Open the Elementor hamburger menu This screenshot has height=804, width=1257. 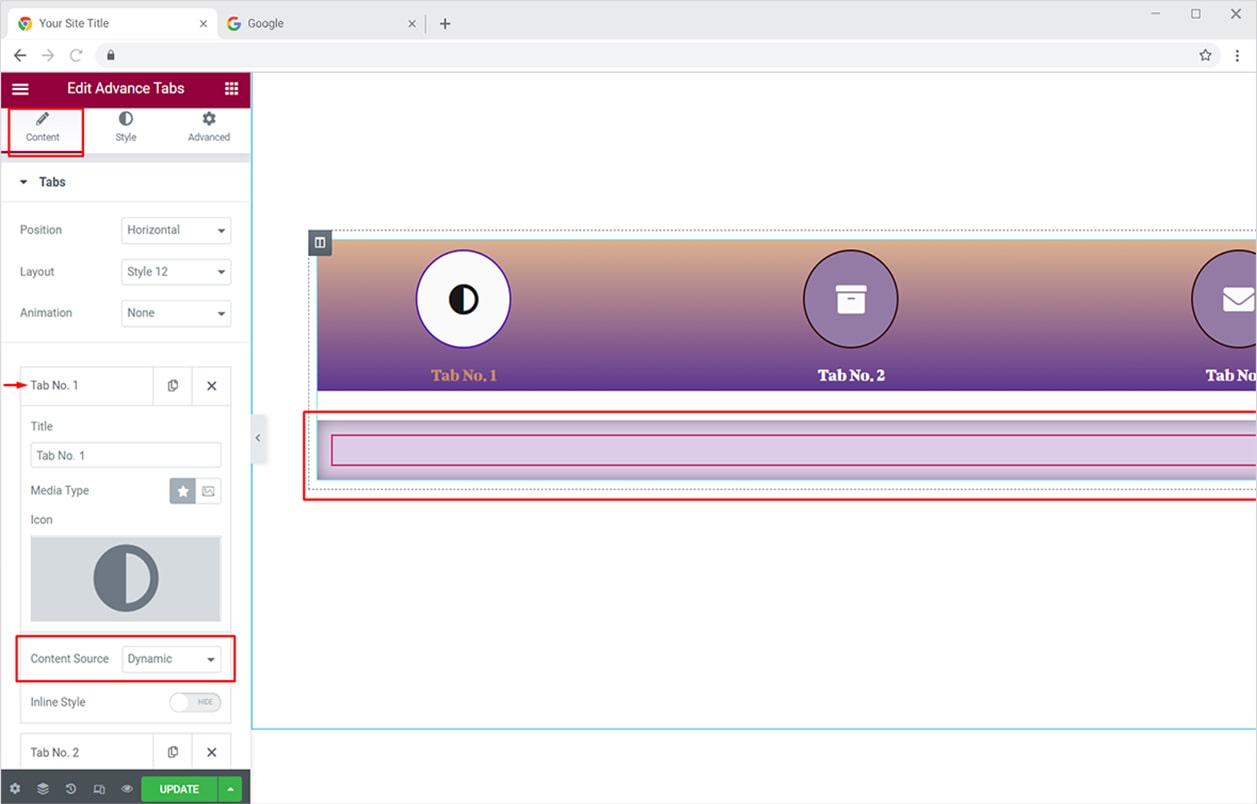click(20, 88)
